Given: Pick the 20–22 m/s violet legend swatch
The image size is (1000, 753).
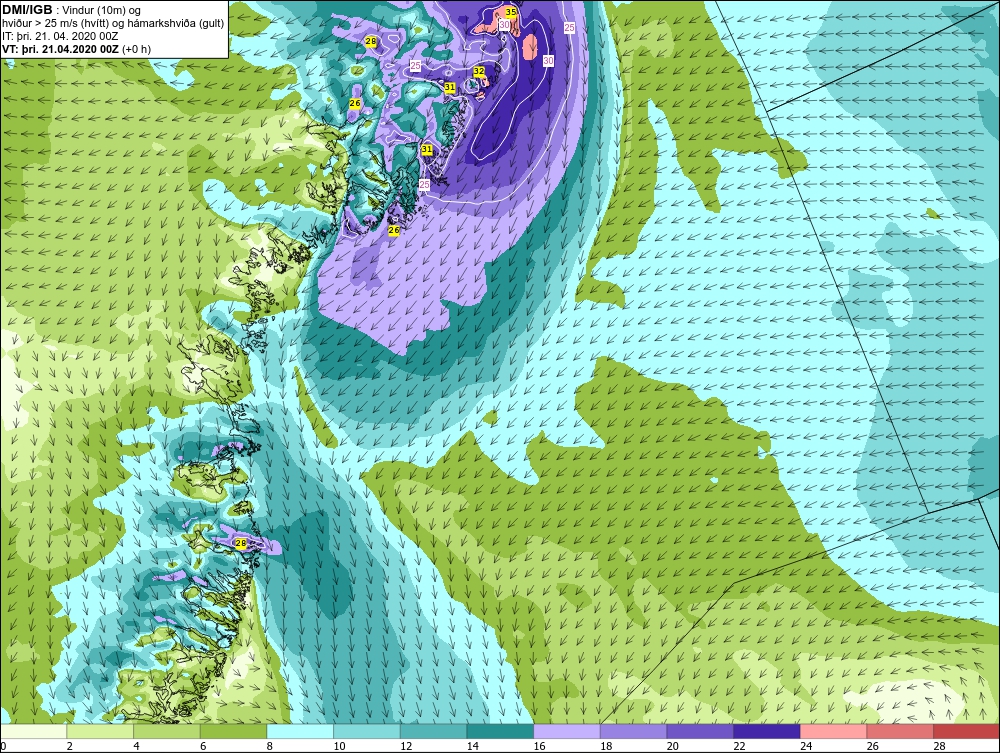Looking at the screenshot, I should tap(700, 731).
